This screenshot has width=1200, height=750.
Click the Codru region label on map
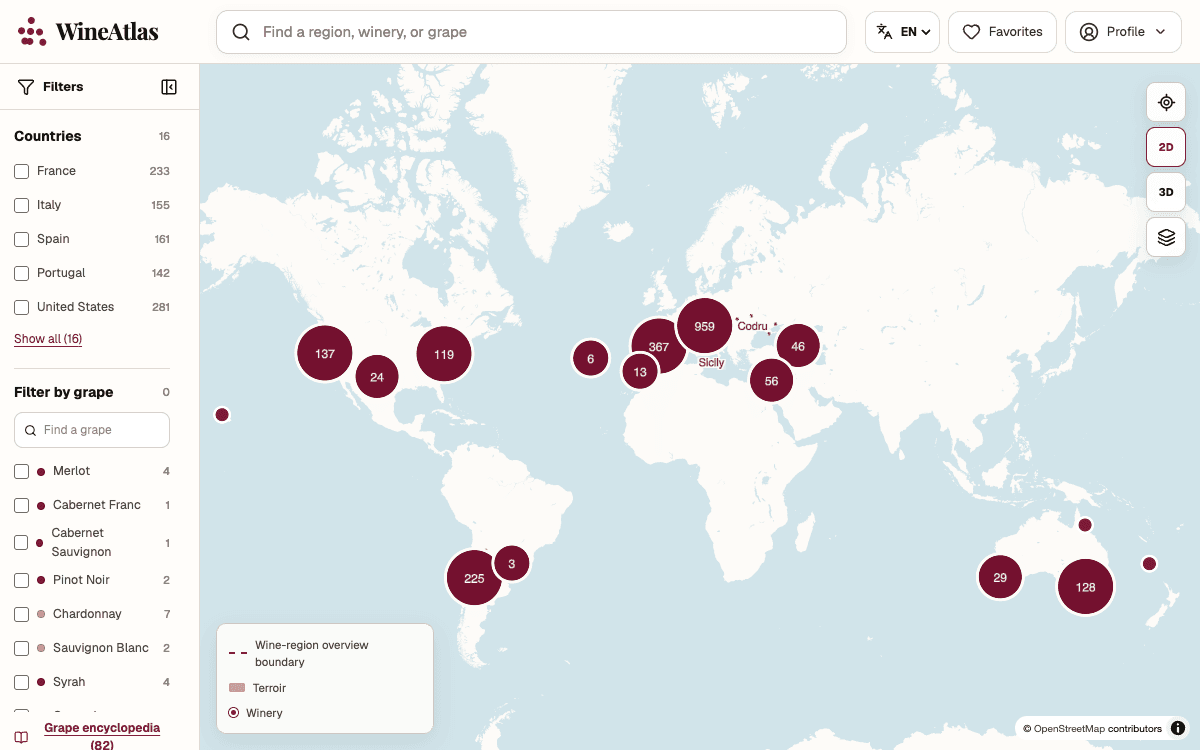pyautogui.click(x=752, y=326)
